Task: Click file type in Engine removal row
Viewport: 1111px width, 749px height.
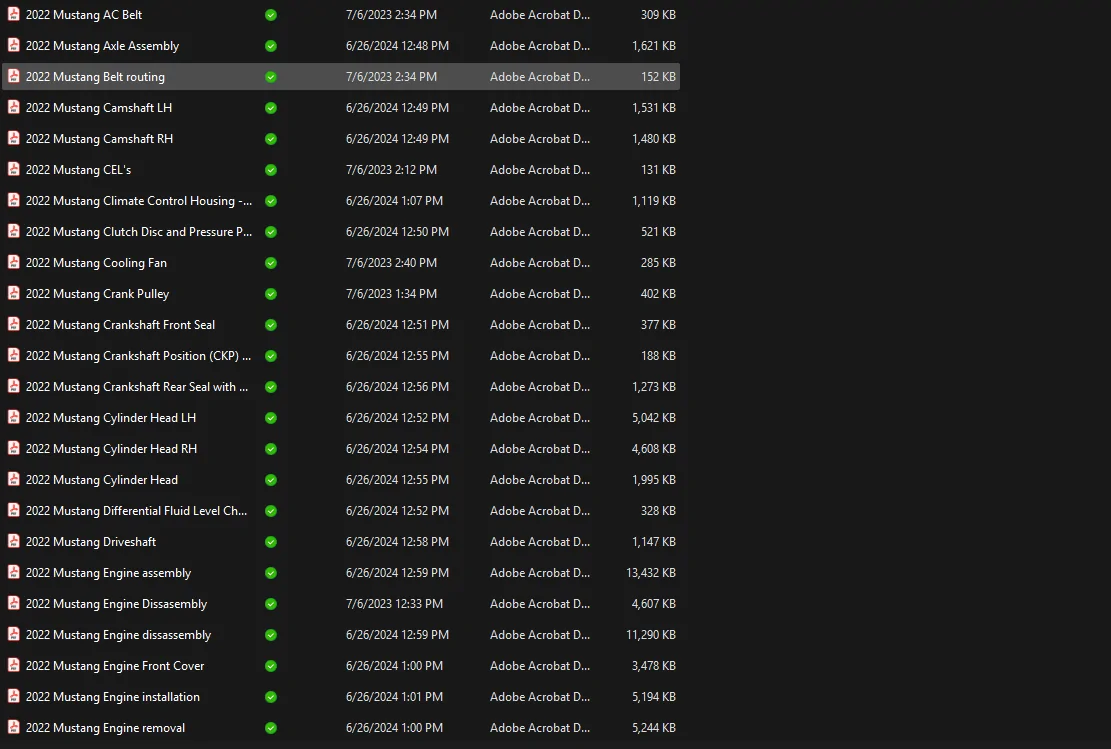Action: tap(539, 728)
